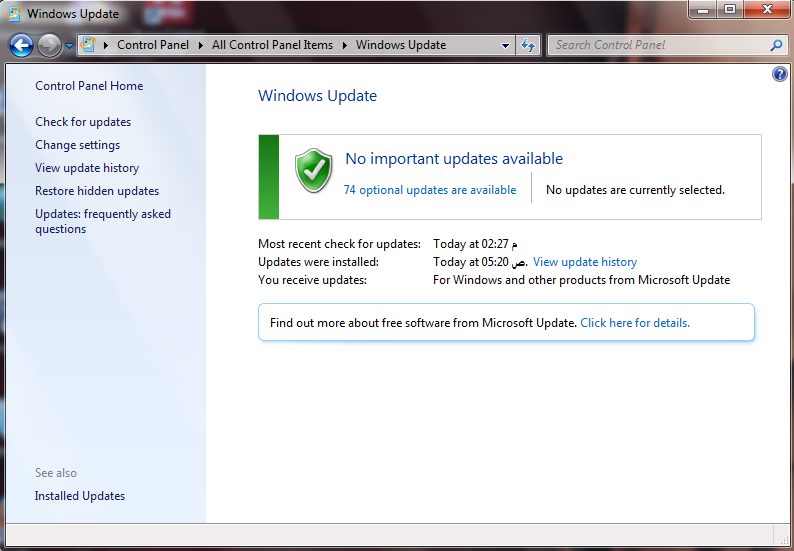794x551 pixels.
Task: Click the Back navigation arrow button
Action: (22, 45)
